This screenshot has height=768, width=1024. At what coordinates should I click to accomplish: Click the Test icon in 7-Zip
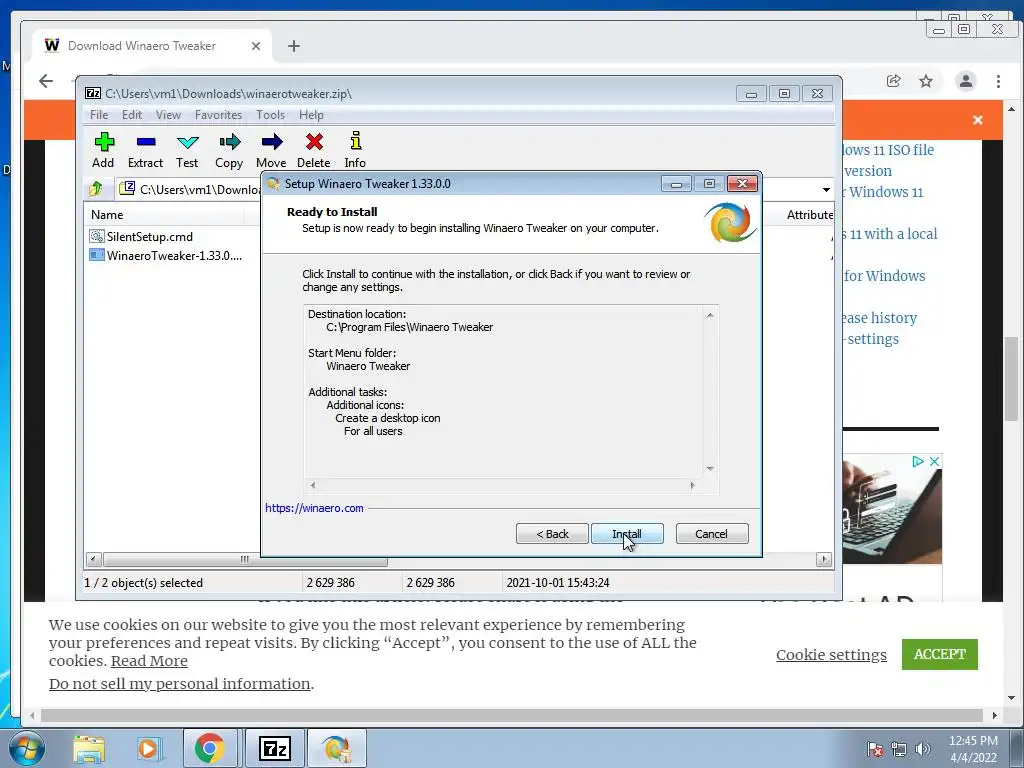coord(187,150)
